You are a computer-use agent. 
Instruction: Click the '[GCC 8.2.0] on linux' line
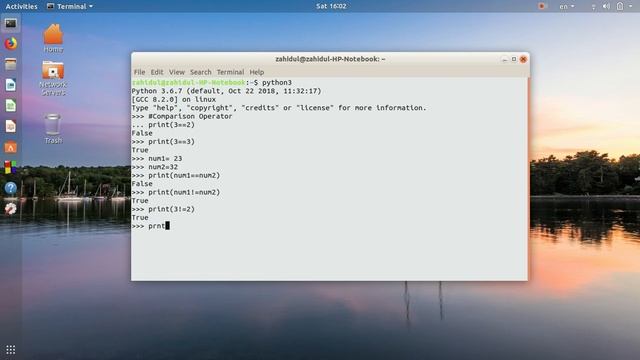pos(174,100)
